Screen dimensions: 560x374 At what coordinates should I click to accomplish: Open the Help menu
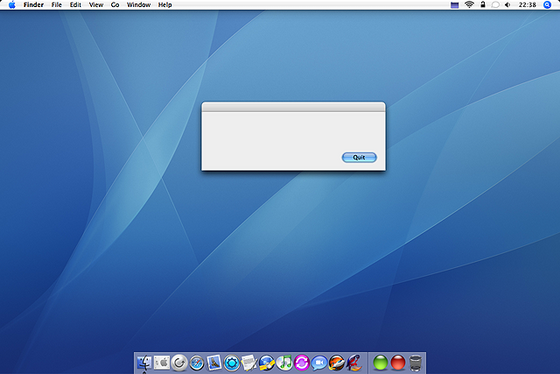(165, 5)
